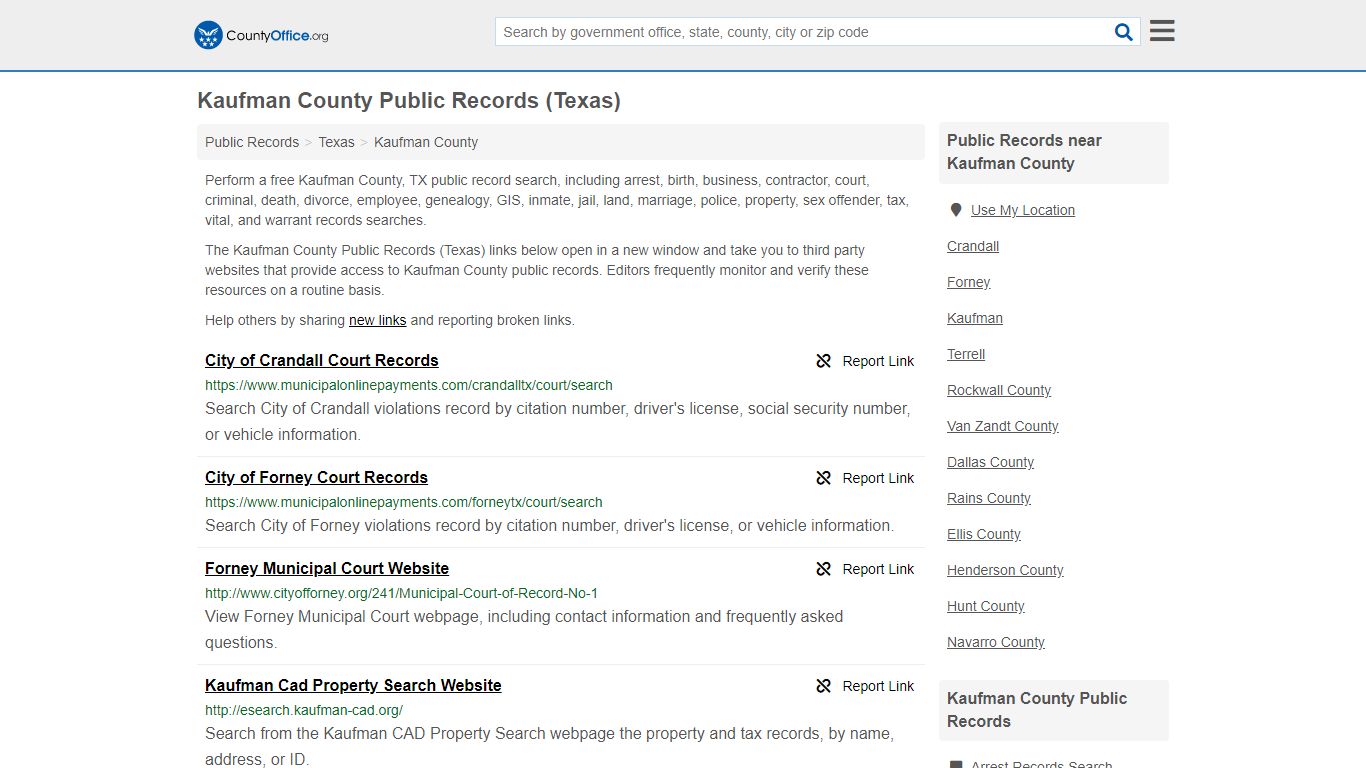
Task: Open Hunt County records
Action: 986,606
